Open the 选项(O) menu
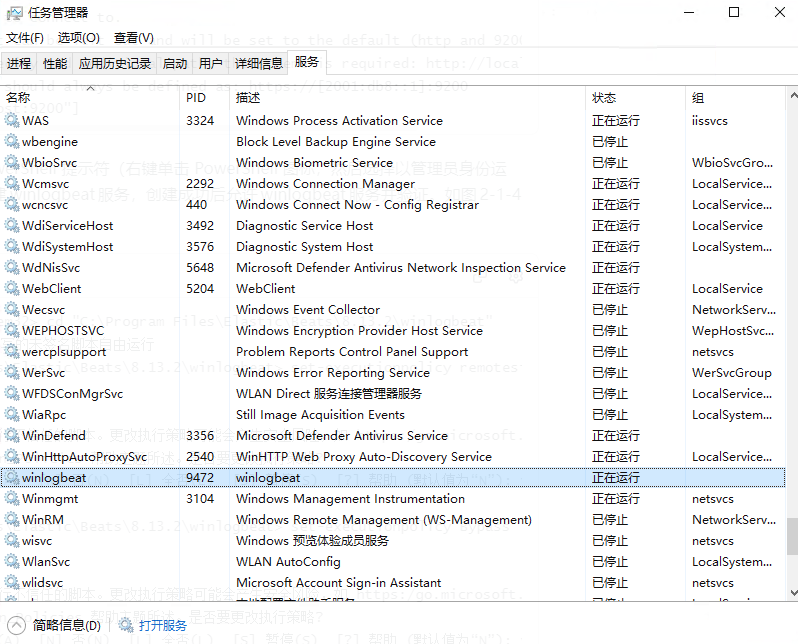Screen dimensions: 798x644 tap(78, 38)
